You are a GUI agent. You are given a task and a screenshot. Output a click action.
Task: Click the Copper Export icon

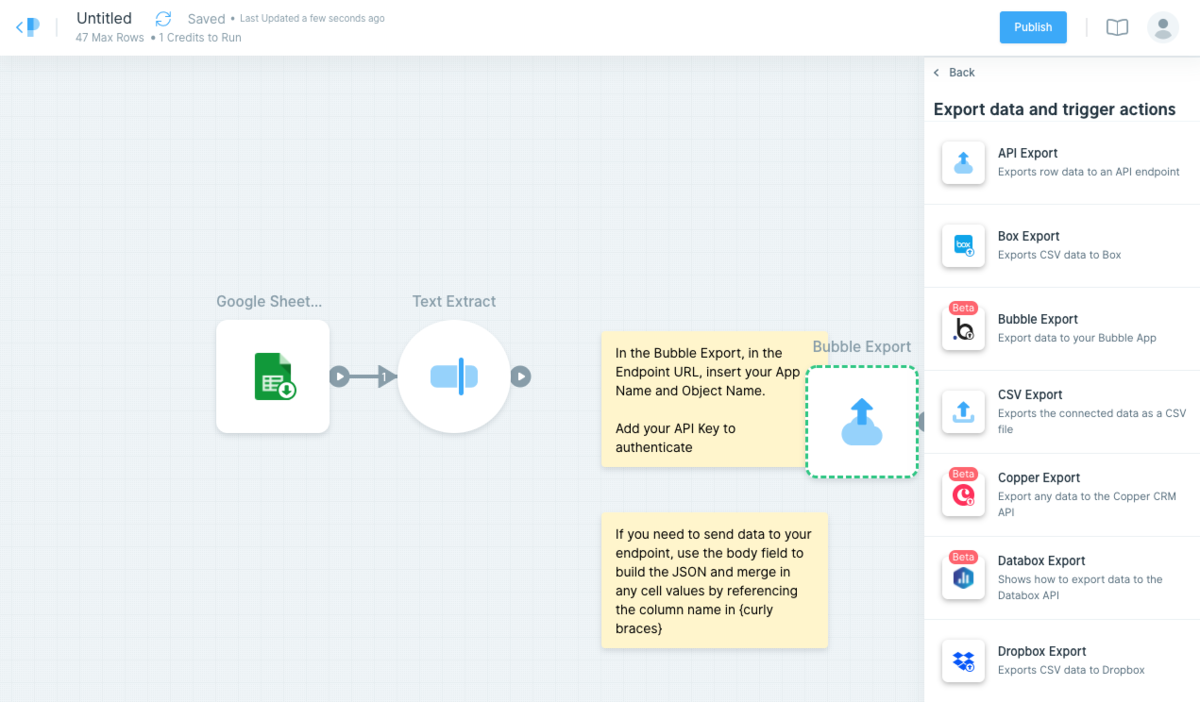coord(964,494)
